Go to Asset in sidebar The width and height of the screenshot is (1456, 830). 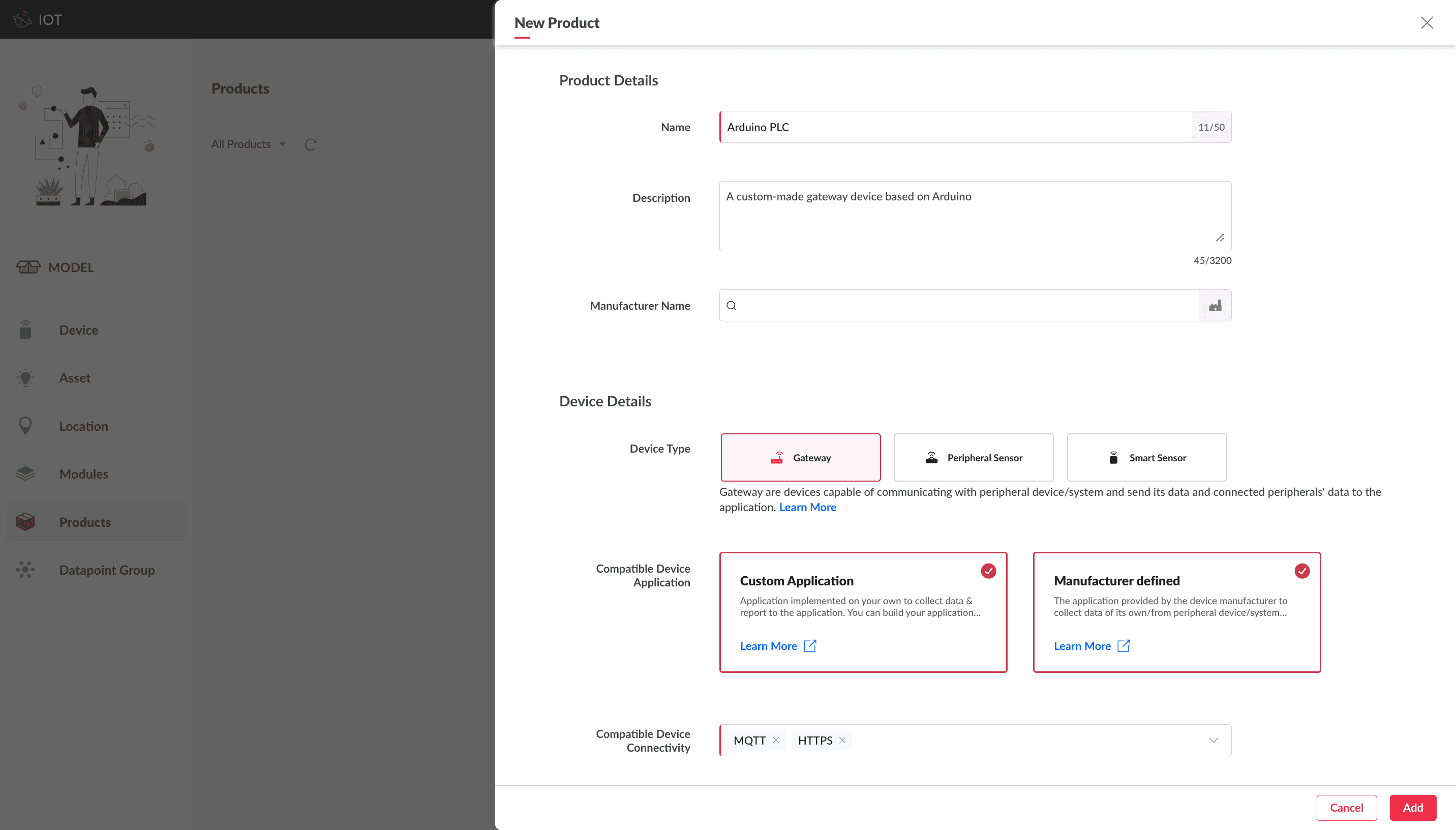75,378
